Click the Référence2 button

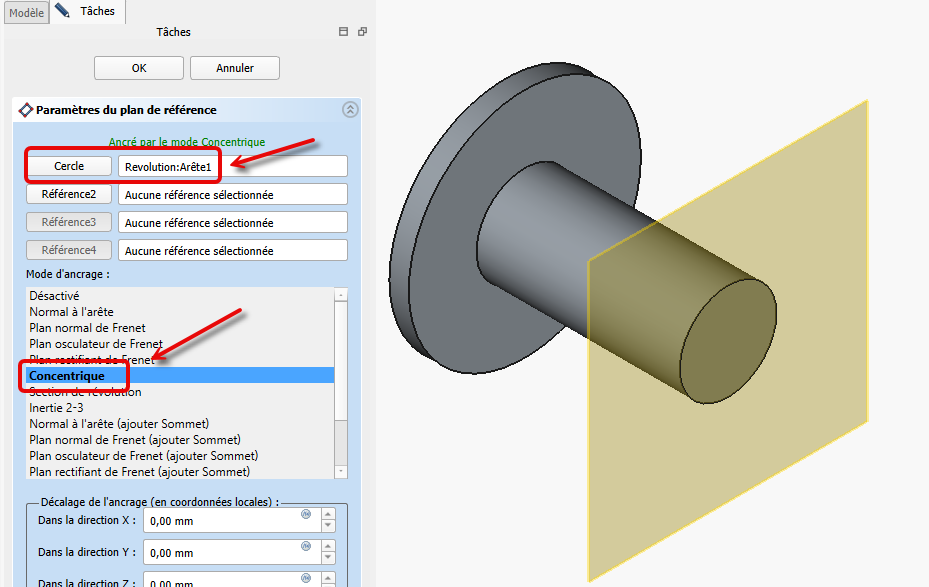(69, 194)
